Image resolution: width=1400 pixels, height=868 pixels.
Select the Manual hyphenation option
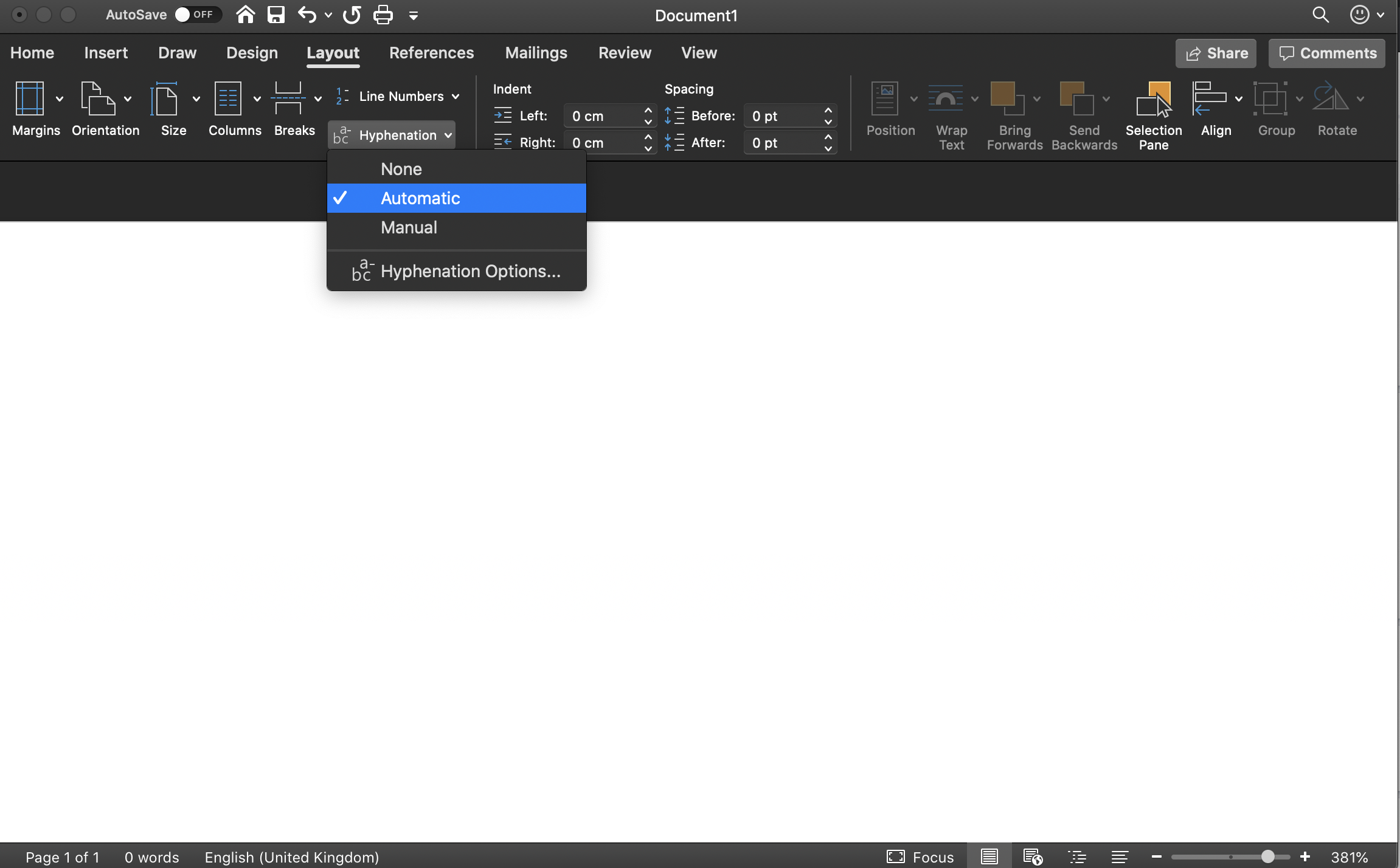pyautogui.click(x=408, y=227)
